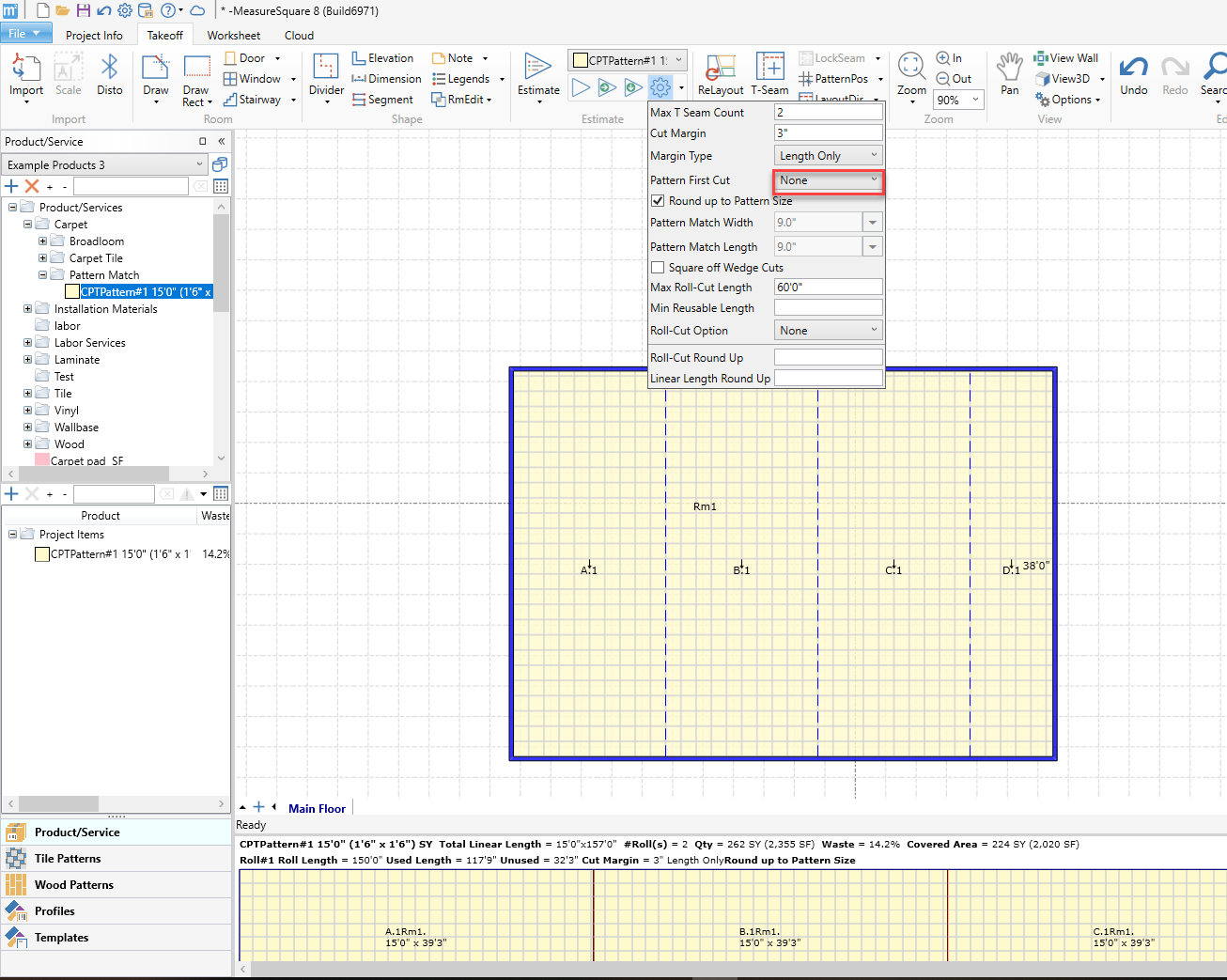Click the Draw Rect tool
The image size is (1227, 980).
[196, 74]
